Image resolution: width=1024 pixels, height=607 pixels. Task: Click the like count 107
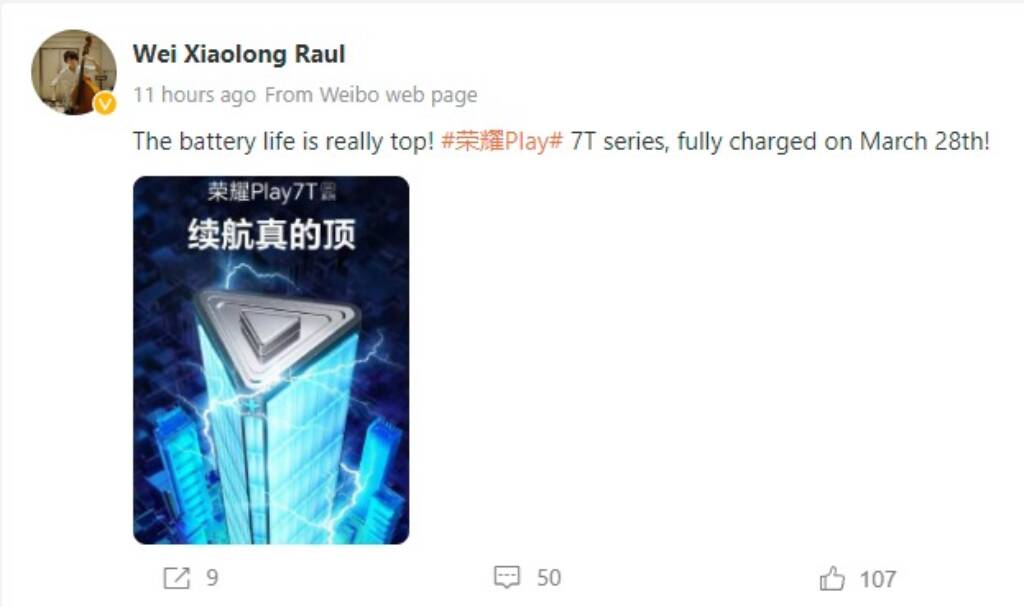[878, 579]
